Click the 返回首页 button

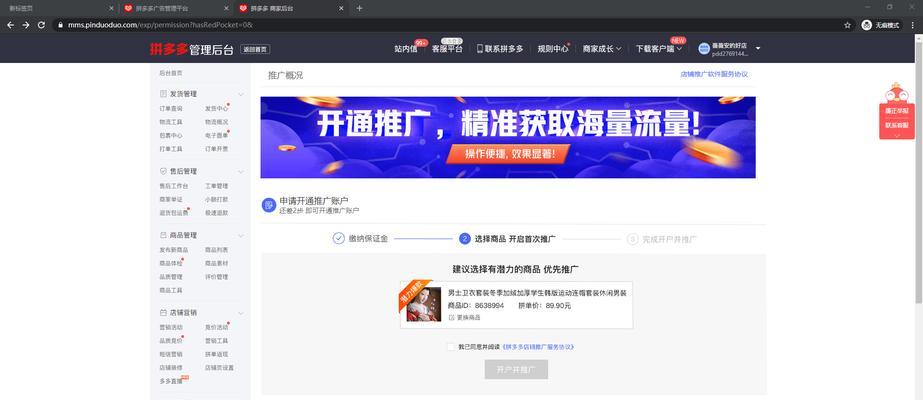click(255, 49)
